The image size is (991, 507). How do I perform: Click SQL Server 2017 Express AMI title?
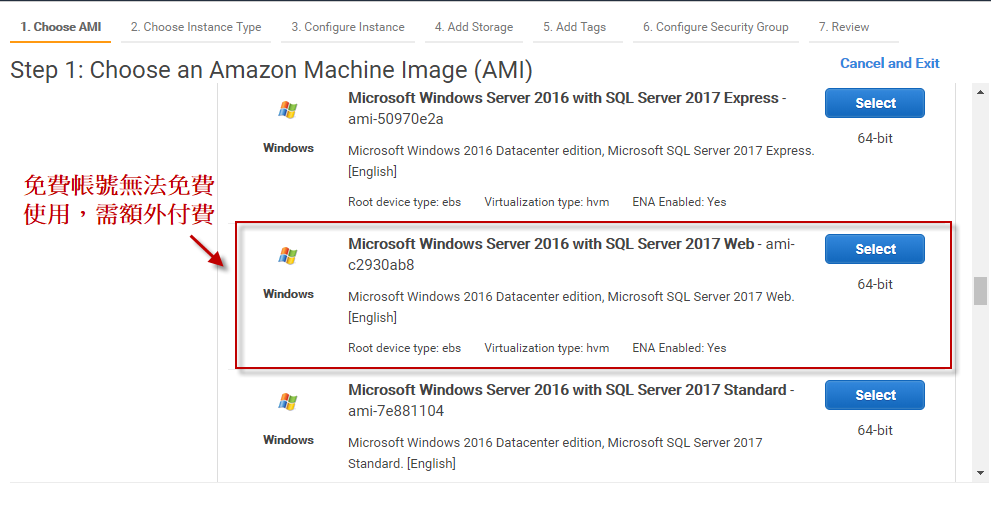tap(563, 98)
